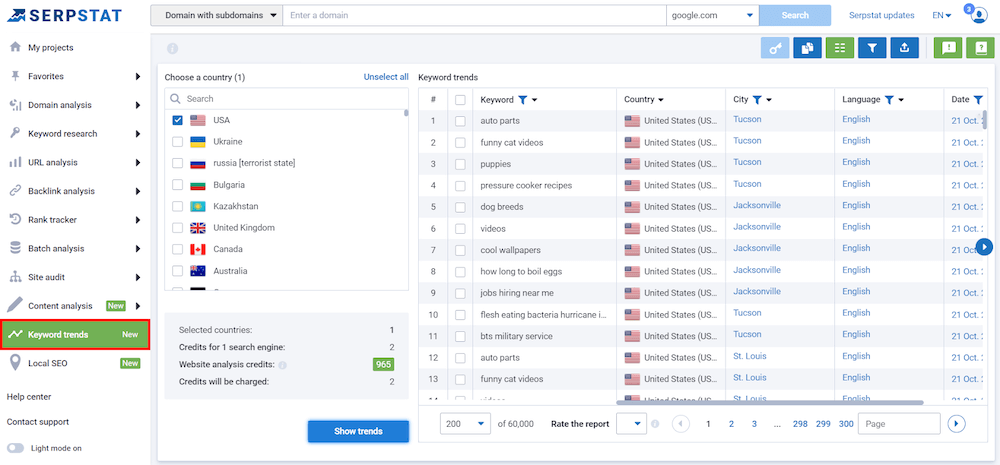Open the google.com search engine dropdown
The width and height of the screenshot is (1000, 465).
pyautogui.click(x=712, y=15)
